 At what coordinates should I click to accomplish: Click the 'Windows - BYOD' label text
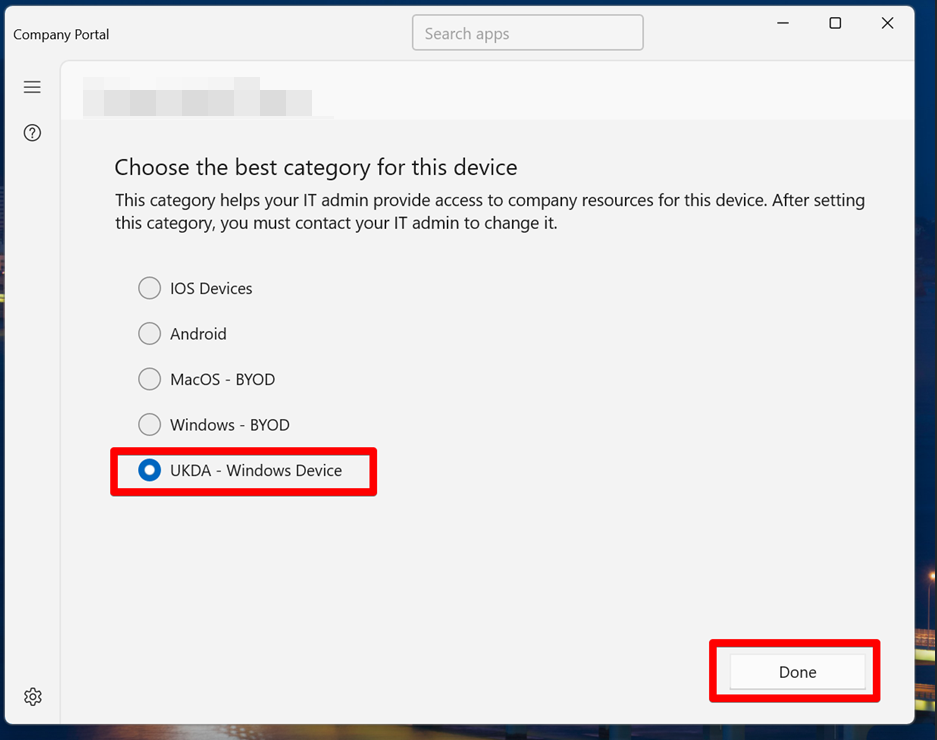[x=230, y=425]
